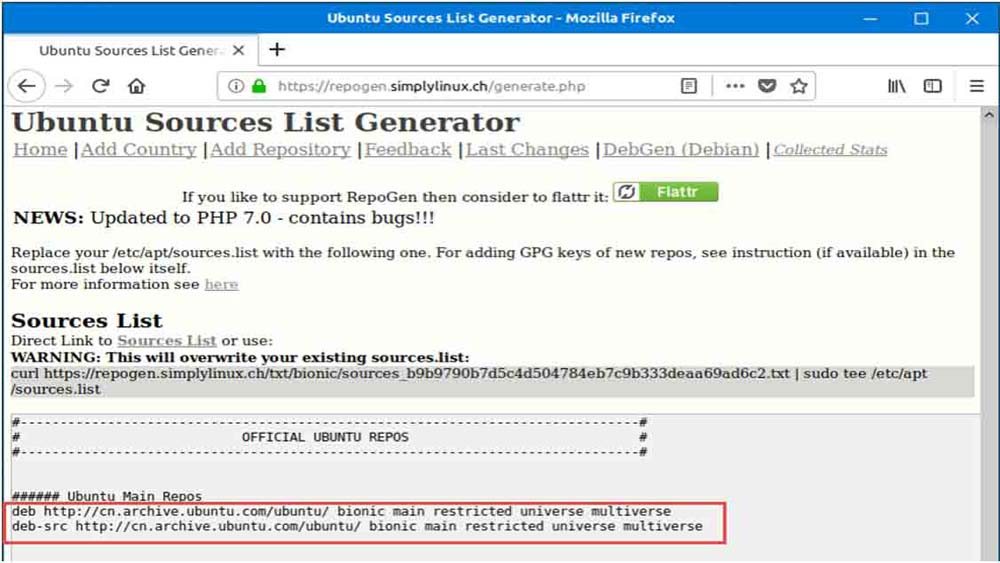Viewport: 1000px width, 563px height.
Task: Click the forward navigation arrow
Action: coord(64,85)
